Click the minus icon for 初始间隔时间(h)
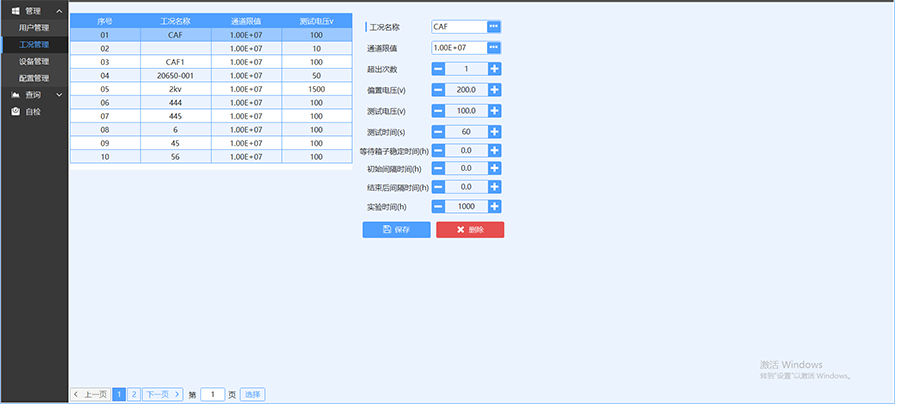This screenshot has width=900, height=404. (438, 168)
